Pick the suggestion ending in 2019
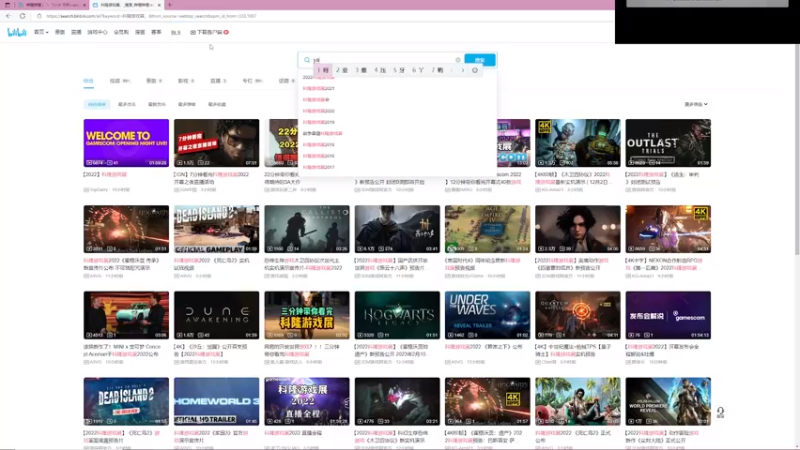The height and width of the screenshot is (450, 800). point(319,122)
